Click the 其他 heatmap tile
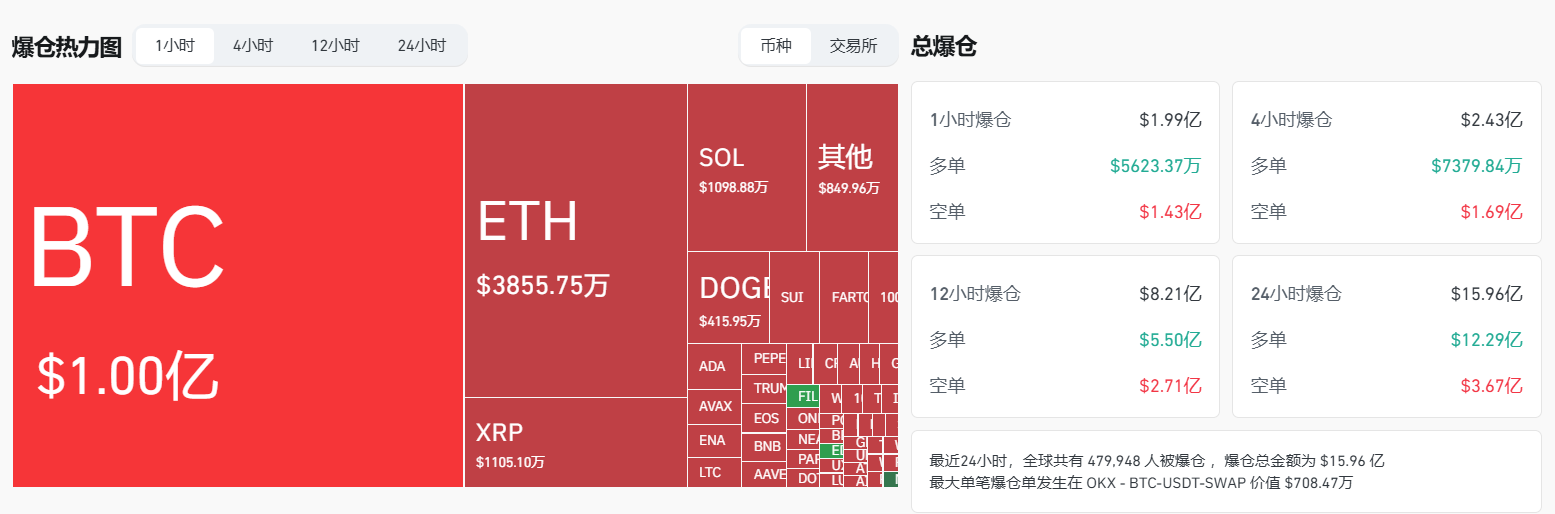Viewport: 1555px width, 514px height. (x=851, y=167)
